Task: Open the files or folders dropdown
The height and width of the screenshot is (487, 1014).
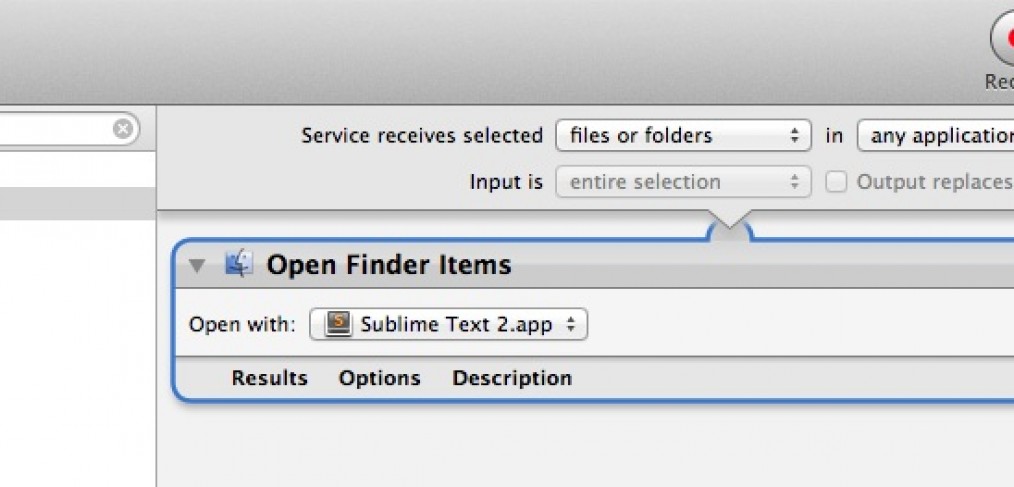Action: [683, 135]
